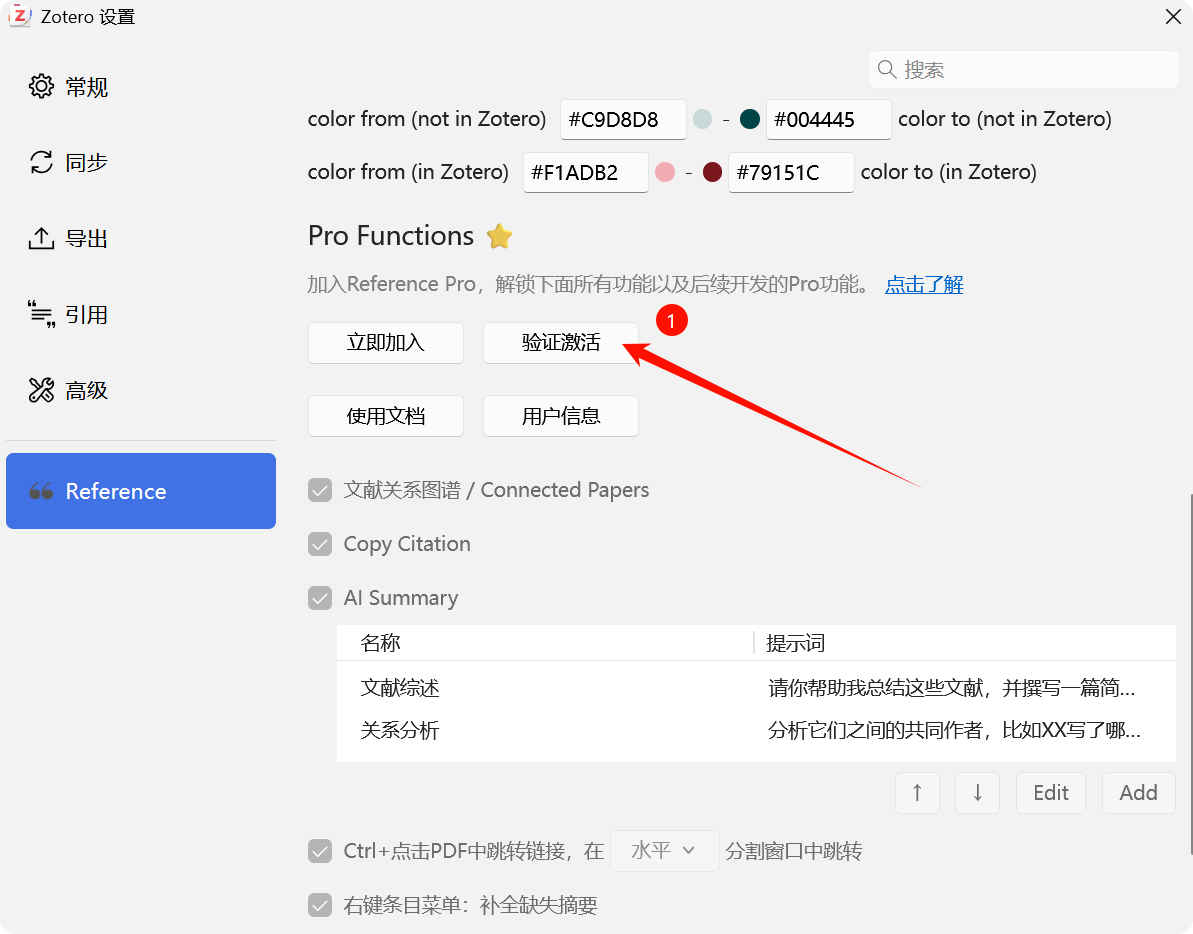1193x934 pixels.
Task: Click the Add prompt button
Action: tap(1138, 793)
